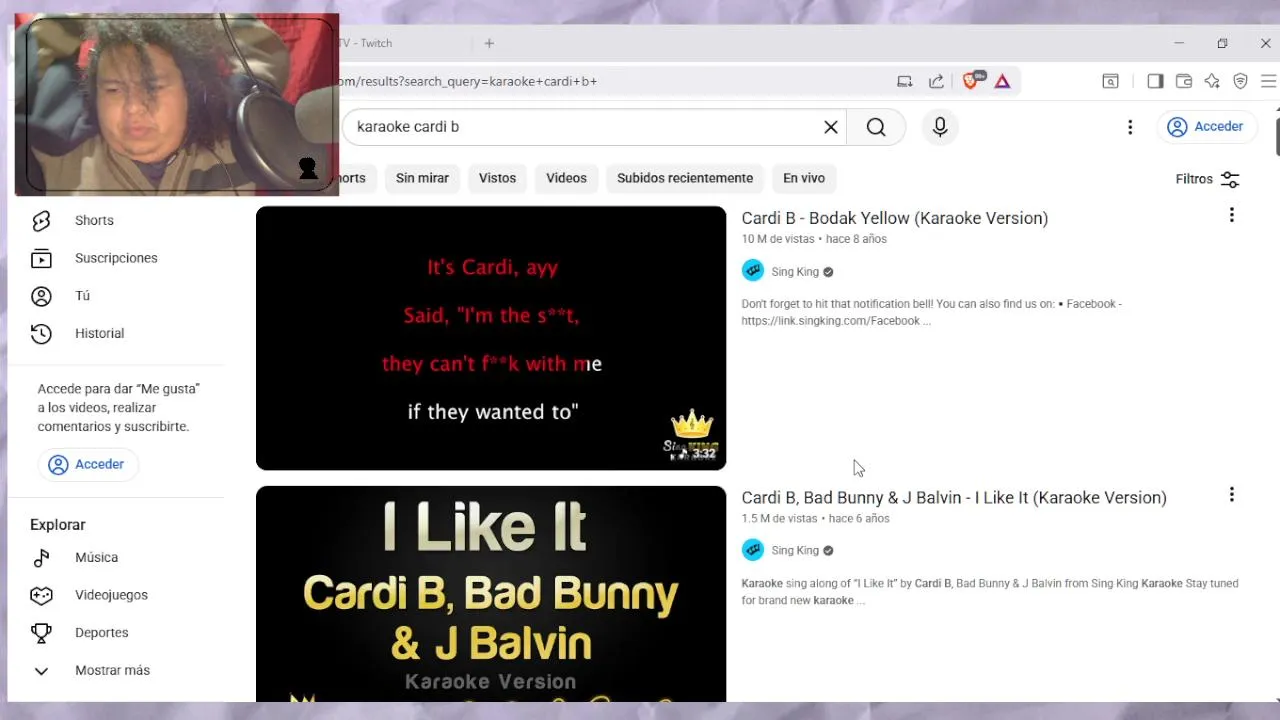
Task: Open I Like It Karaoke Version title
Action: pyautogui.click(x=954, y=497)
